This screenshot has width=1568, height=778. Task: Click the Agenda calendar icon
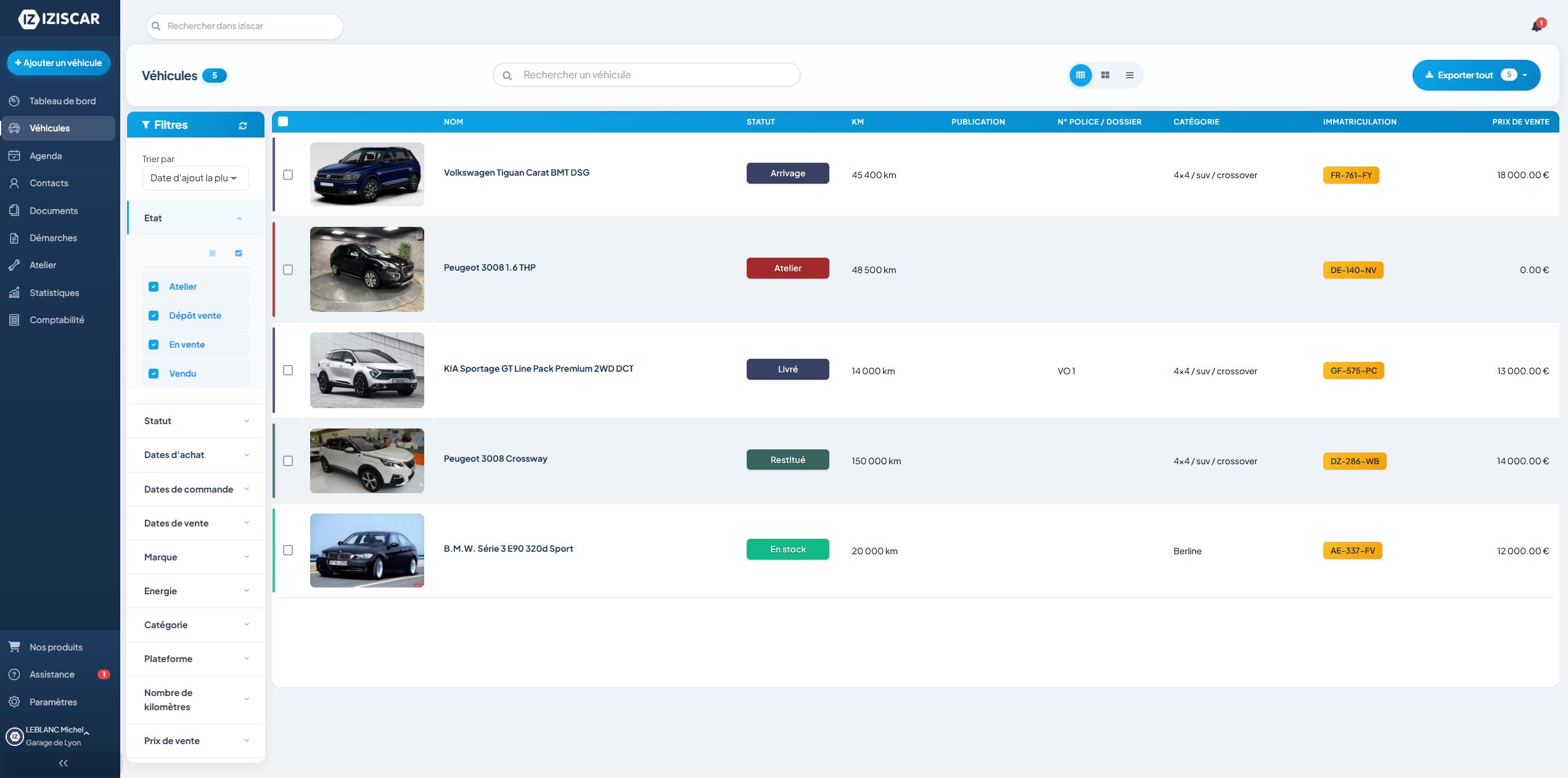tap(14, 156)
